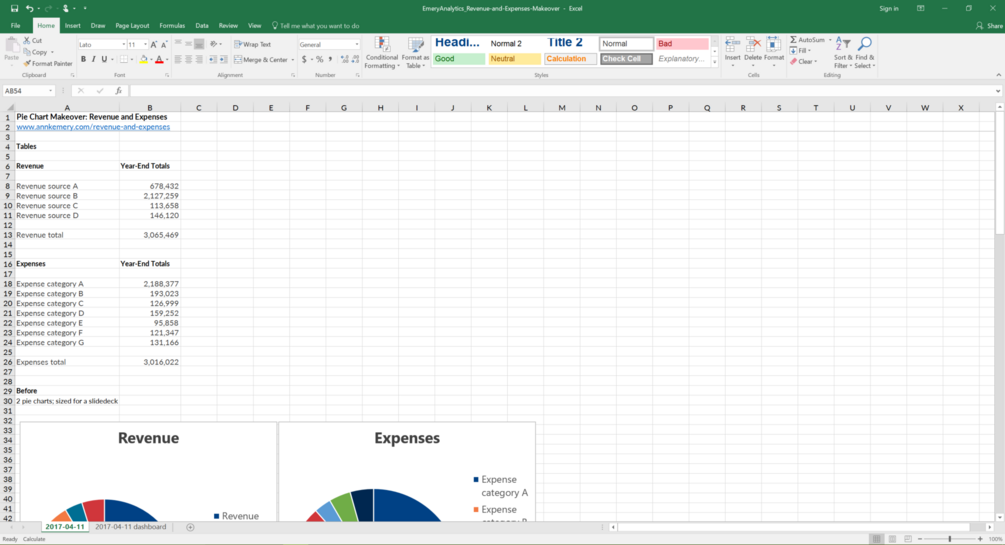Click the Copy icon in Clipboard group
This screenshot has width=1005, height=545.
[x=27, y=52]
